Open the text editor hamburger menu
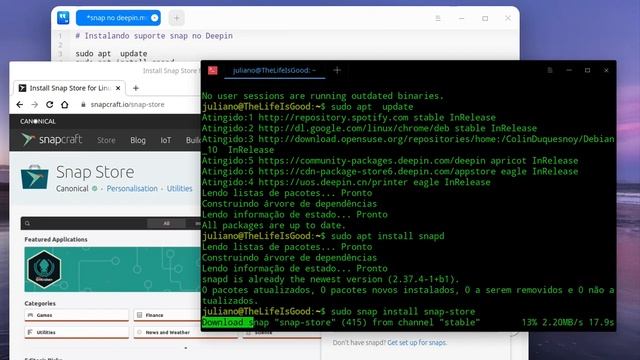This screenshot has height=360, width=640. pos(438,18)
